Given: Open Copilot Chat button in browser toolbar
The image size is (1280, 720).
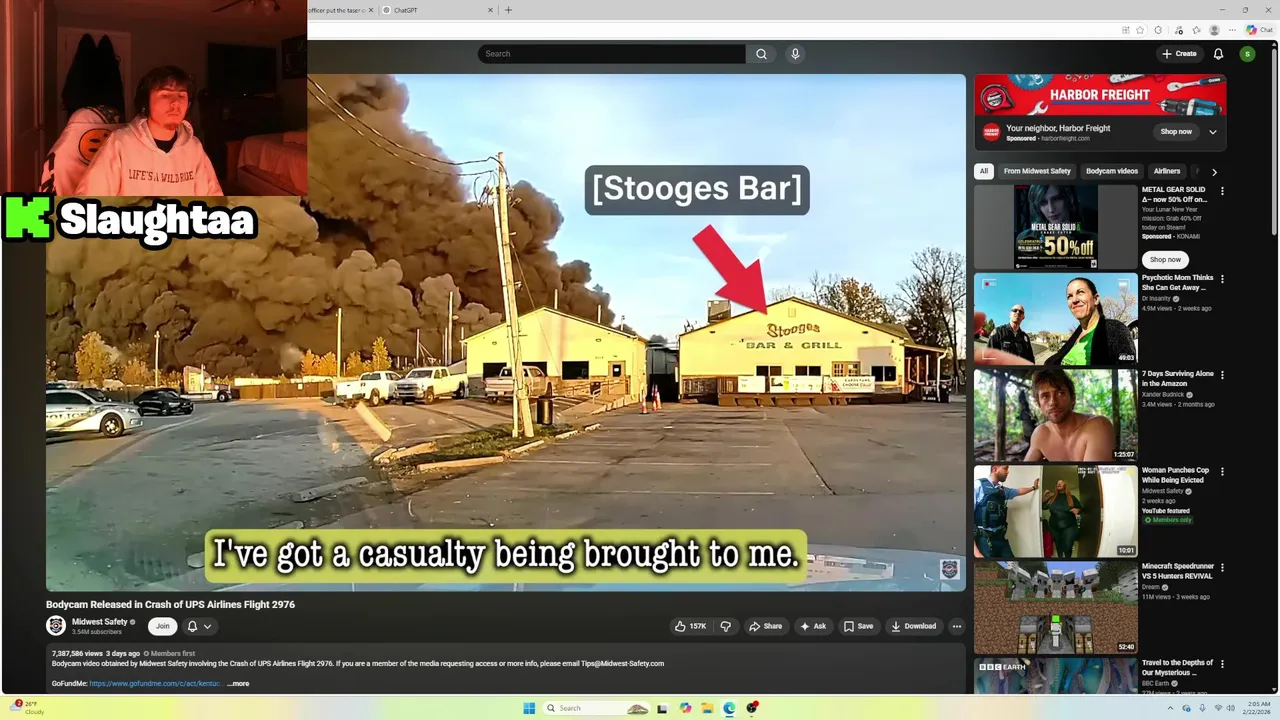Looking at the screenshot, I should 1259,30.
